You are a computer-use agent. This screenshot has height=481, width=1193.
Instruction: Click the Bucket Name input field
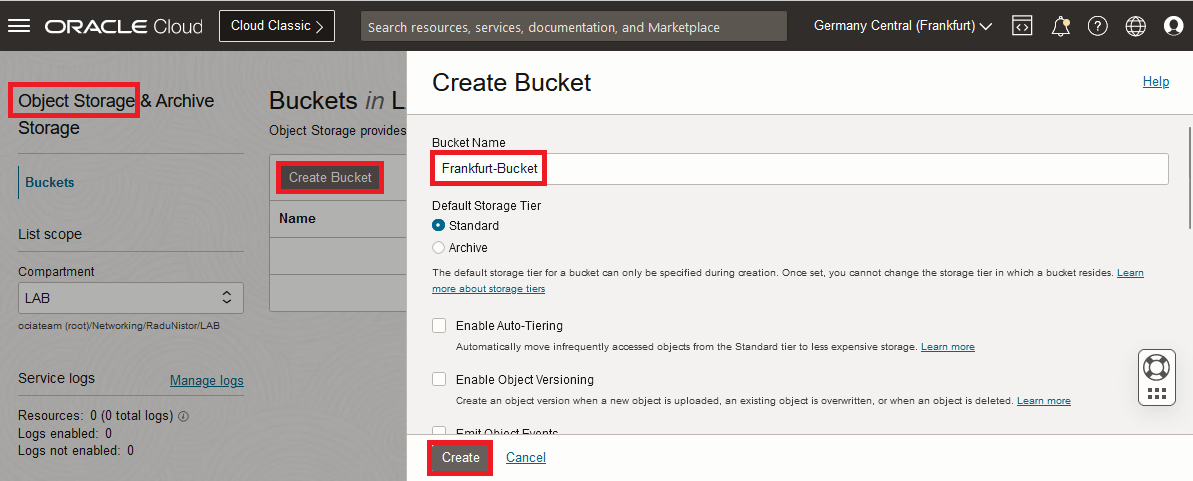[x=800, y=169]
